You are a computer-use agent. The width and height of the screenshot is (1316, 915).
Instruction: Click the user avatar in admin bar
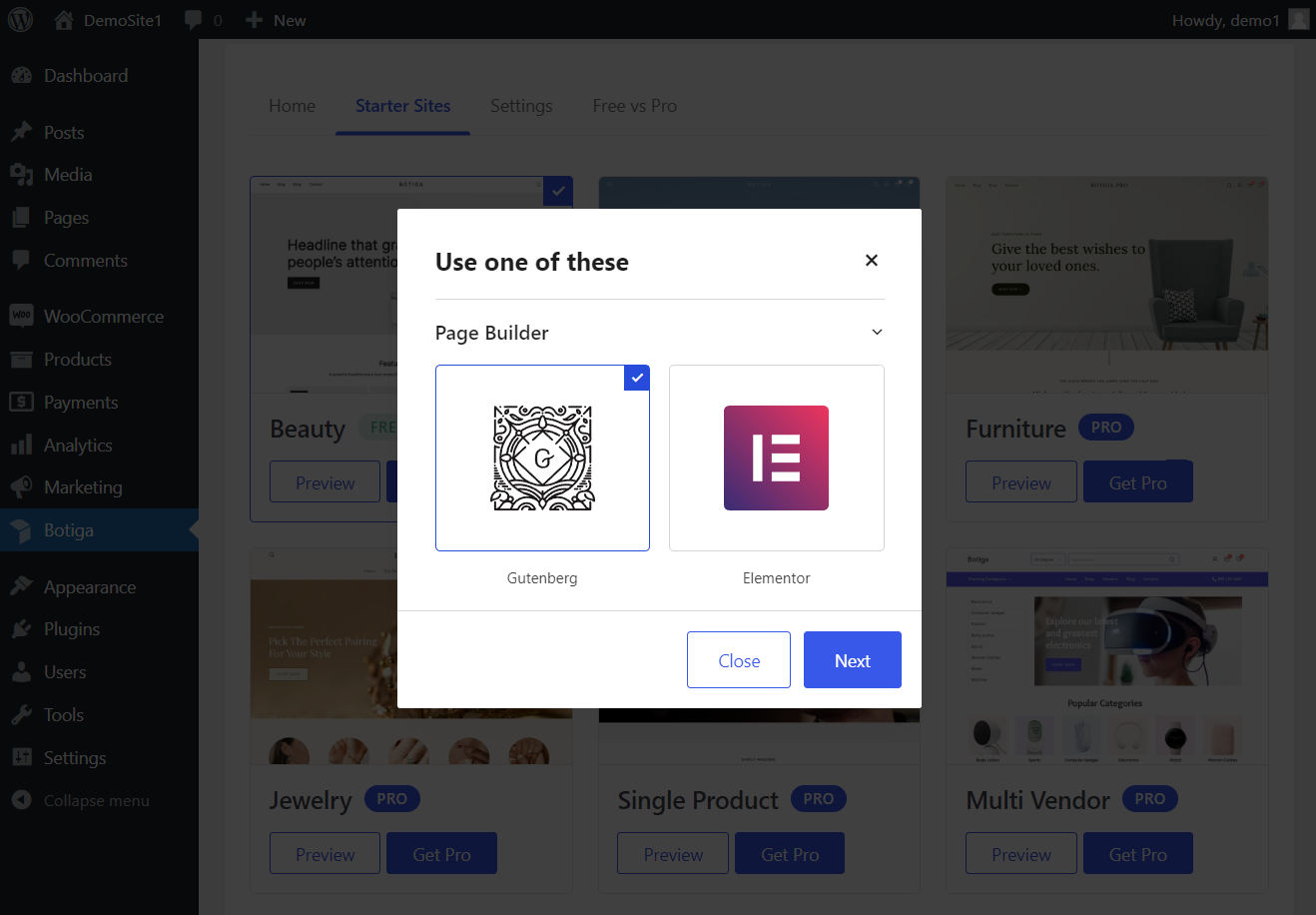(1298, 20)
